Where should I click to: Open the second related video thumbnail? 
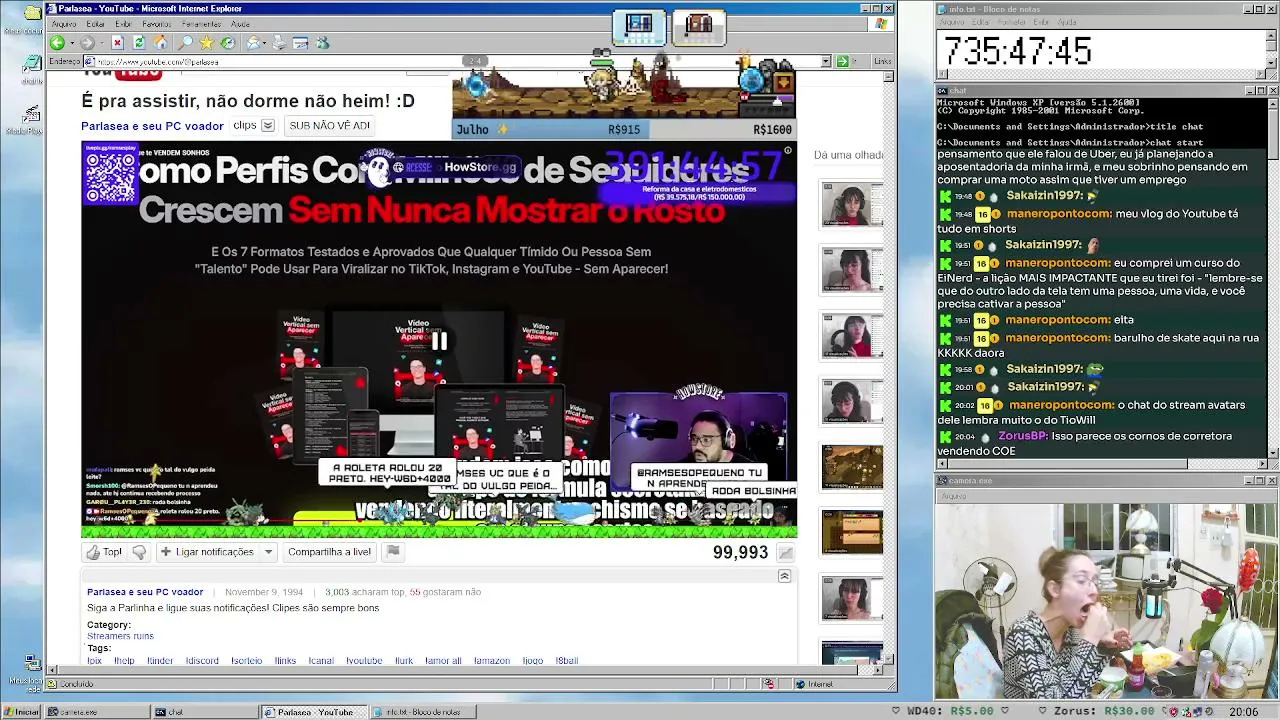852,271
